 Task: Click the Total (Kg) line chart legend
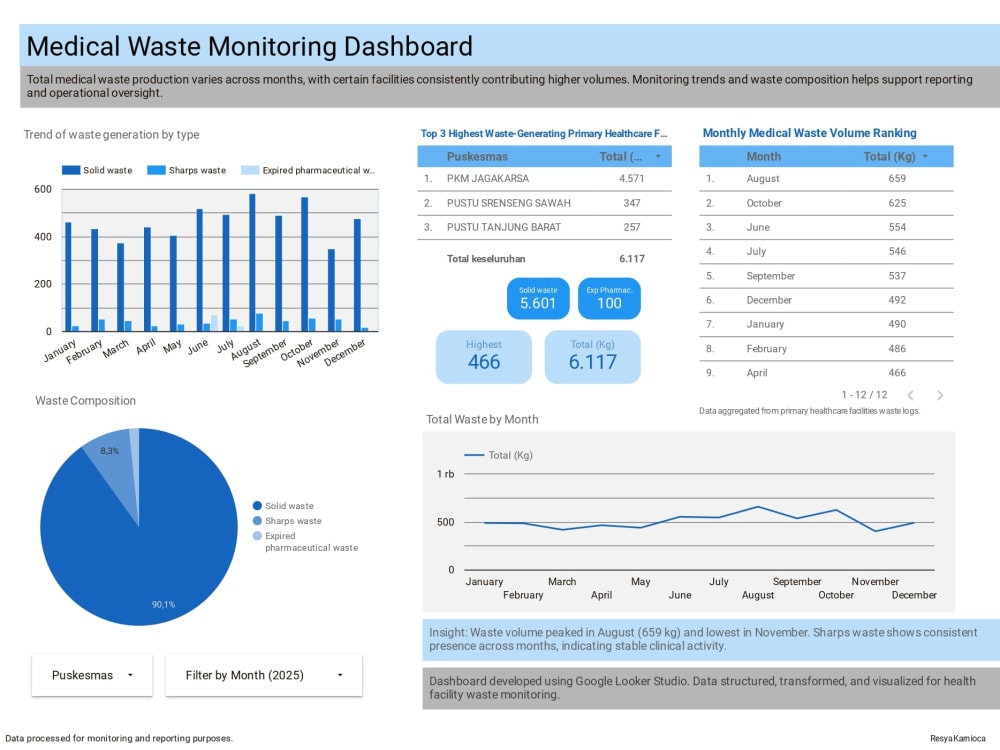click(x=498, y=455)
